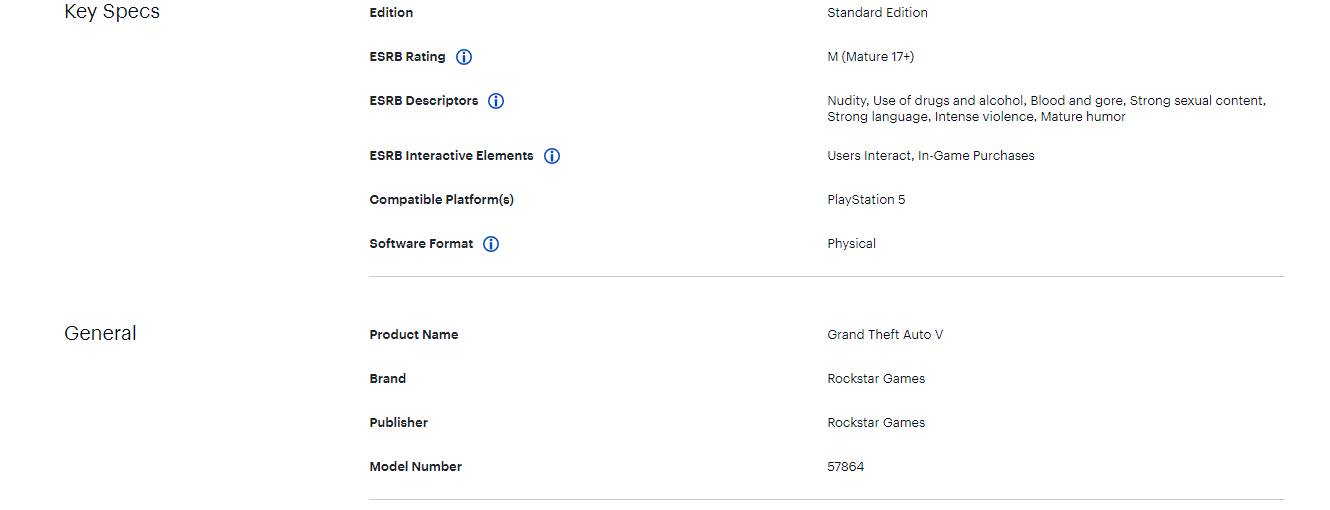
Task: Click the ESRB Descriptors label
Action: click(x=424, y=101)
